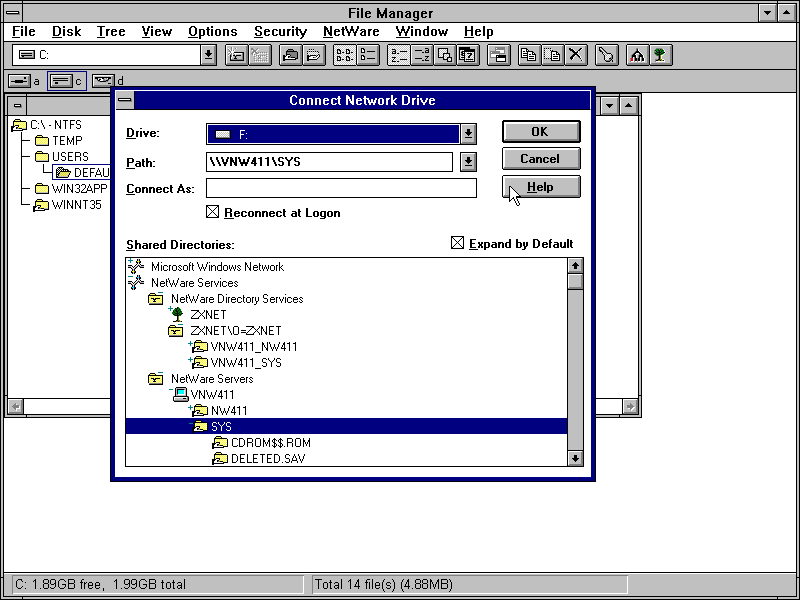This screenshot has height=600, width=800.
Task: Open Permissions with the key toolbar icon
Action: (606, 55)
